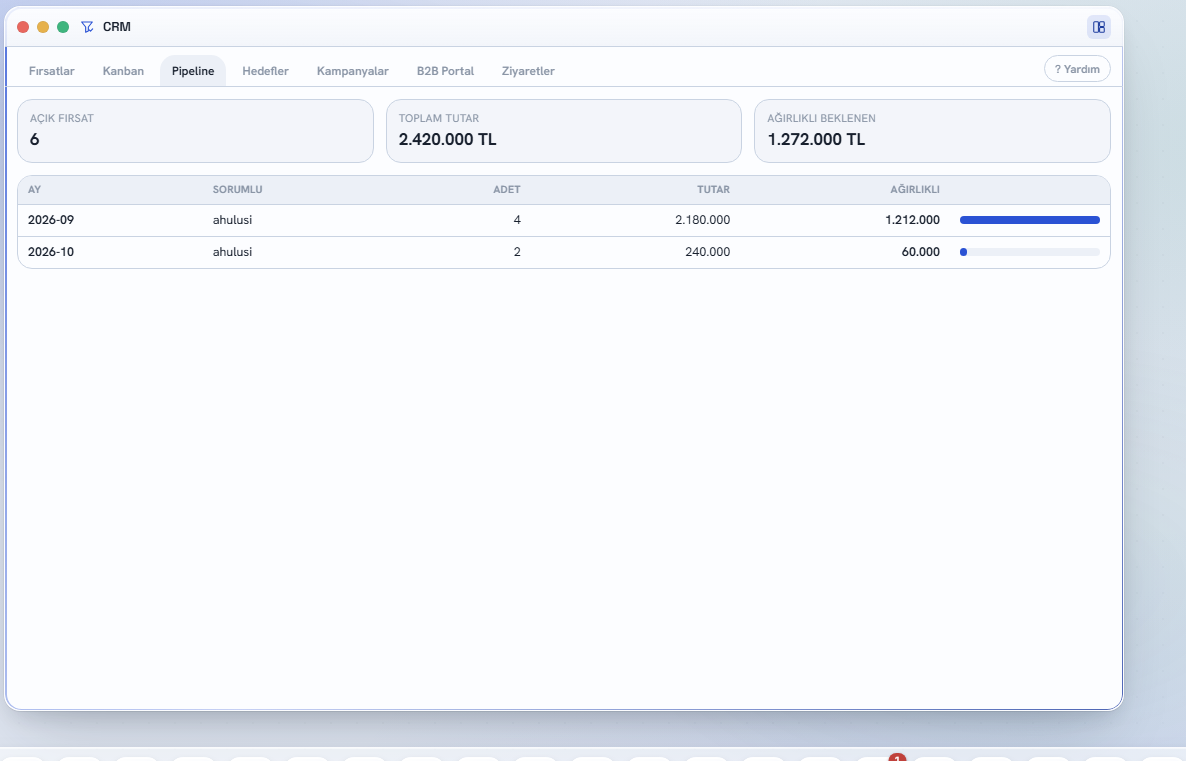Image resolution: width=1186 pixels, height=761 pixels.
Task: Switch to B2B Portal tab
Action: click(x=446, y=71)
